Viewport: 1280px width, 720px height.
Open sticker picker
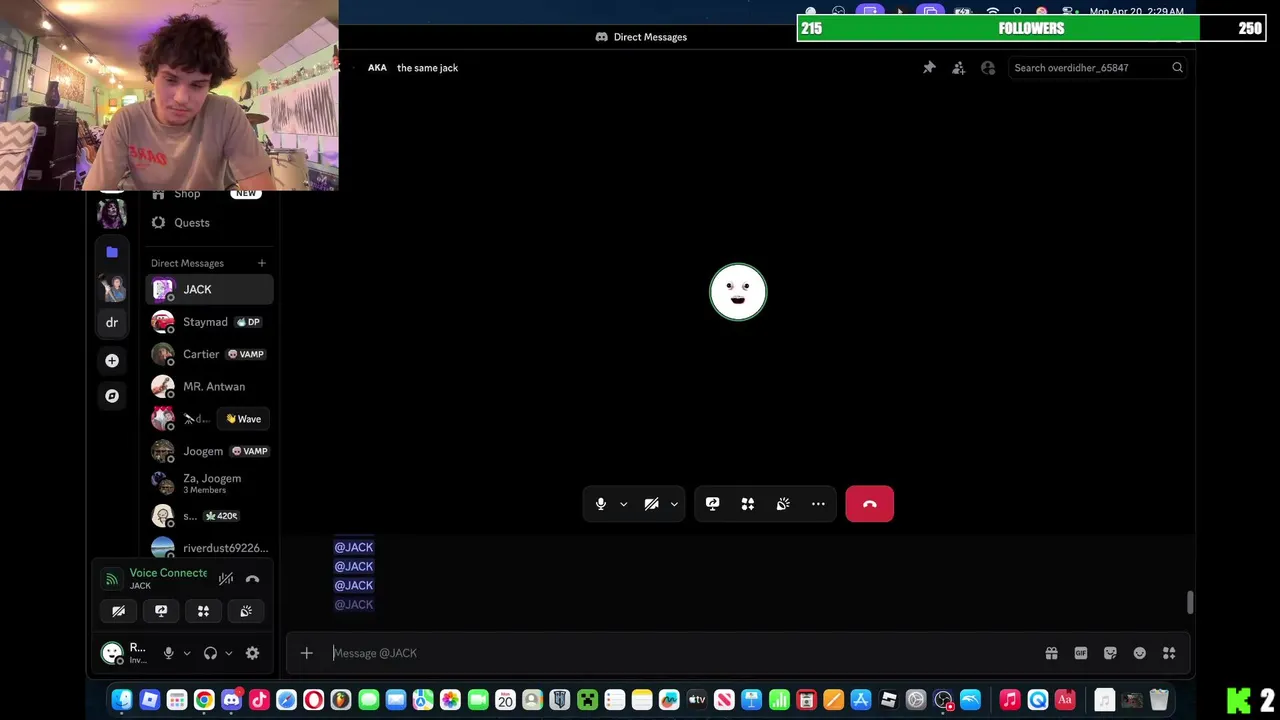pos(1110,653)
